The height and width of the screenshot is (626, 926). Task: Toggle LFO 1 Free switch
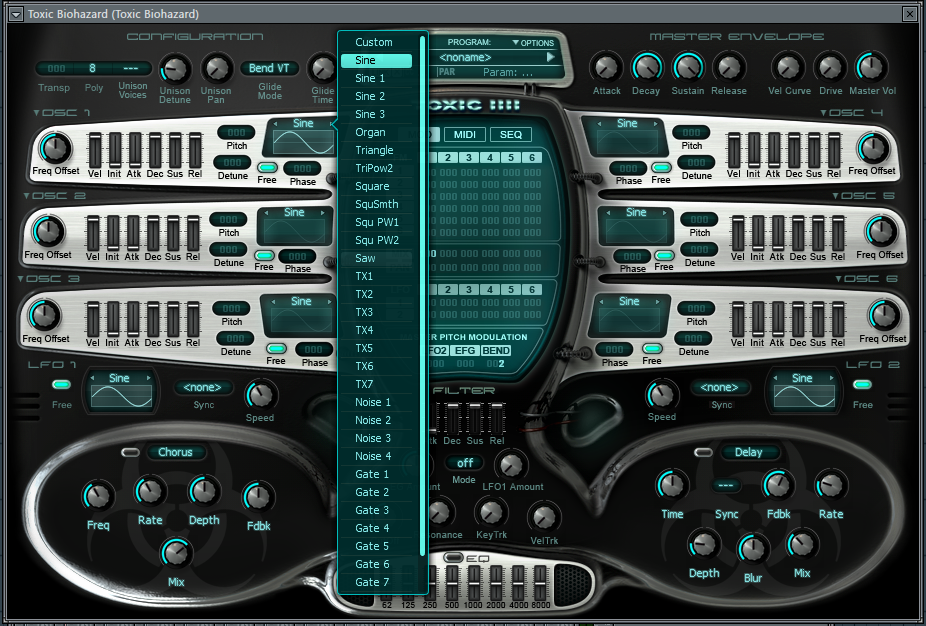pyautogui.click(x=61, y=385)
